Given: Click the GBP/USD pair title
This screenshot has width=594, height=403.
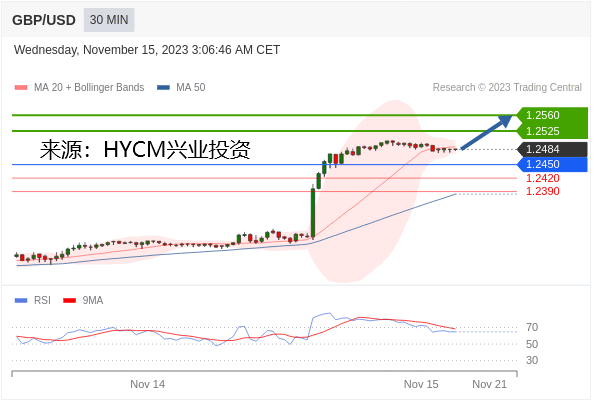Looking at the screenshot, I should [44, 20].
